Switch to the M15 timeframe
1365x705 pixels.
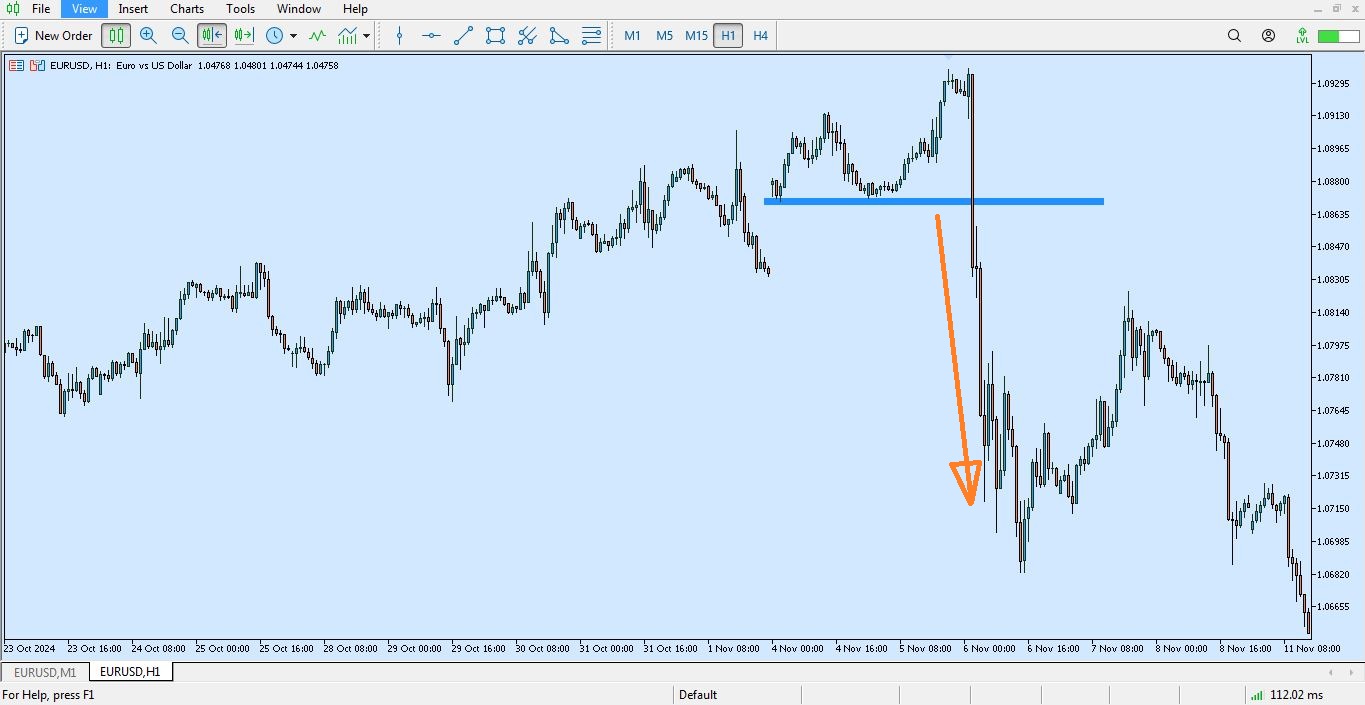coord(696,35)
